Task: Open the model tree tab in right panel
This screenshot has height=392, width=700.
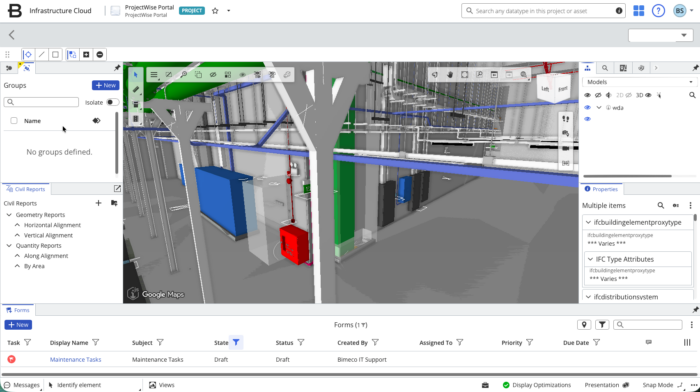Action: click(x=587, y=68)
